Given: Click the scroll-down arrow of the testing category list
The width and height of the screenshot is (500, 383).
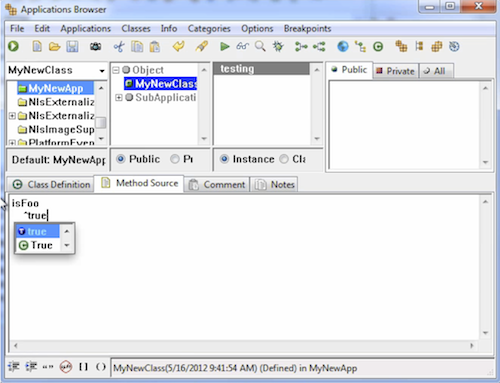Looking at the screenshot, I should [x=317, y=138].
